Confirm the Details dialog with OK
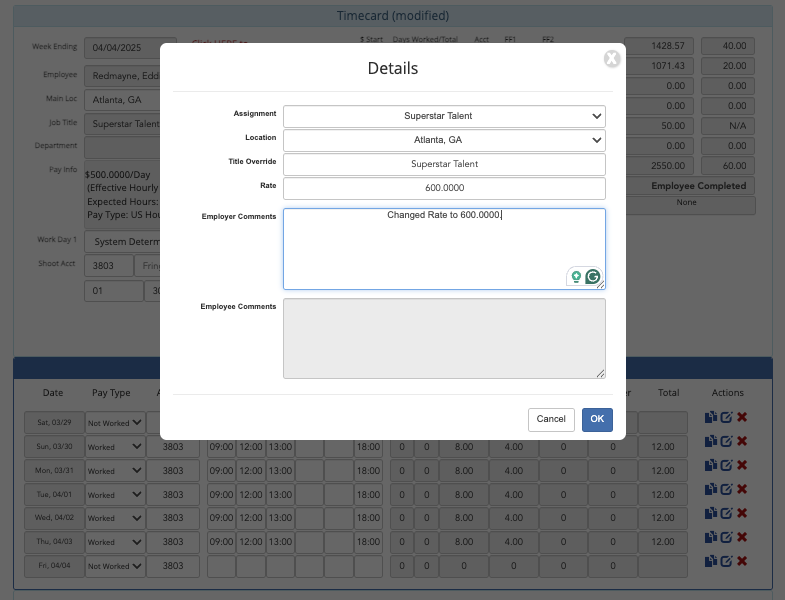Screen dimensions: 785x600 tap(597, 419)
